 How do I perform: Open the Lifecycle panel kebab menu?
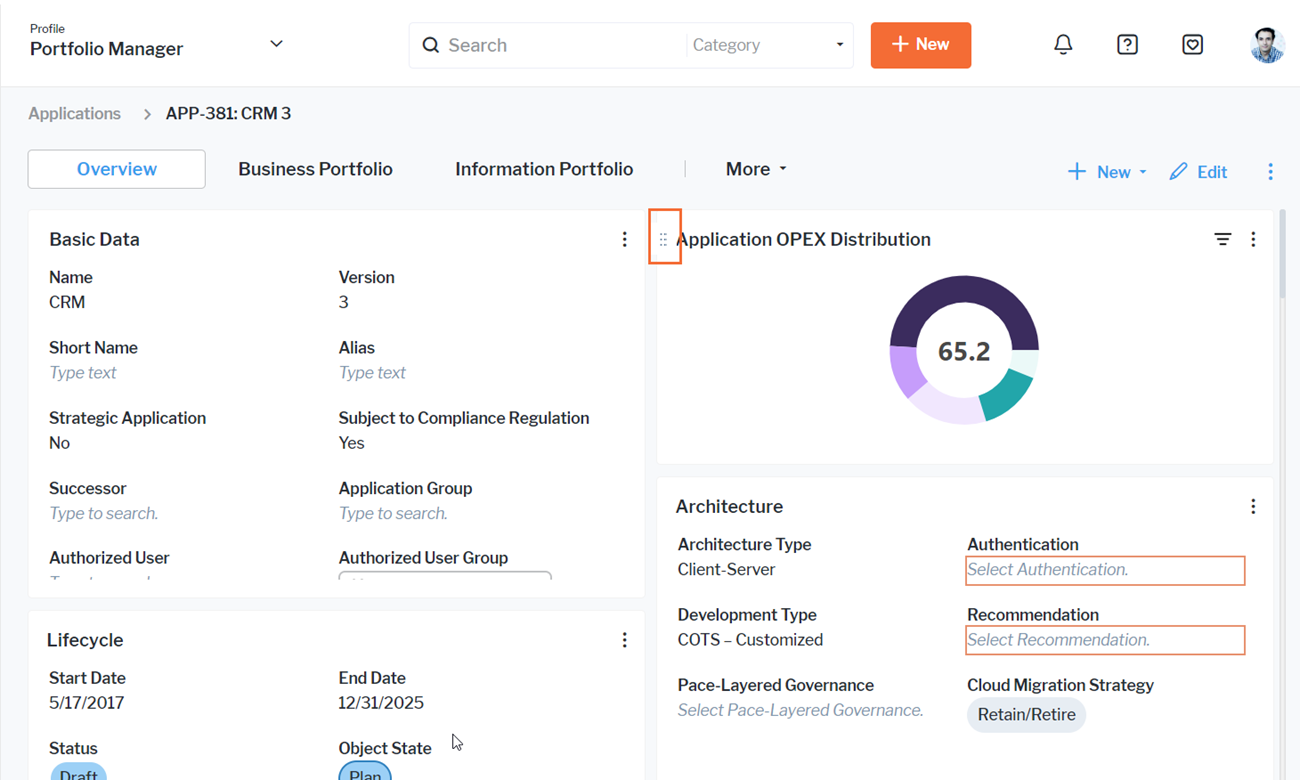[x=625, y=640]
